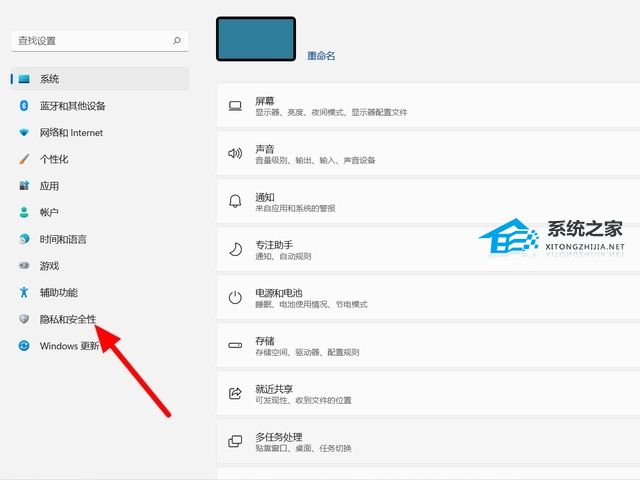
Task: Click description 睡眠、电池使用情况、节电模式
Action: pos(311,304)
